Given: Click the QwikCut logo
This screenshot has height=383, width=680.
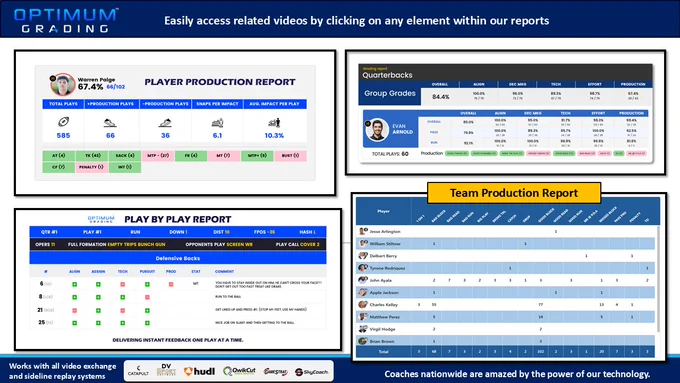Looking at the screenshot, I should pos(239,371).
